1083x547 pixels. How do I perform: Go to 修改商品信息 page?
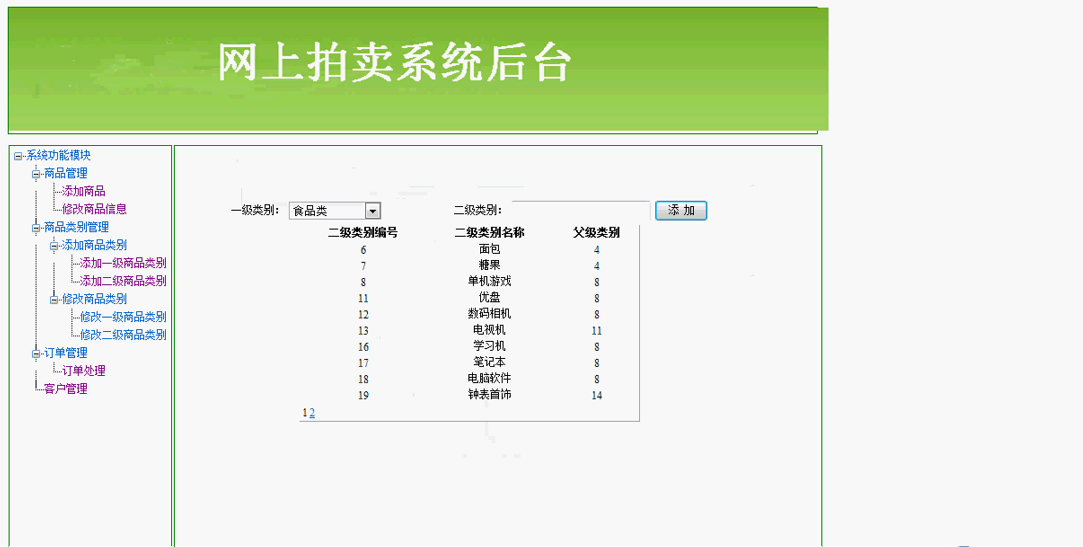coord(95,209)
